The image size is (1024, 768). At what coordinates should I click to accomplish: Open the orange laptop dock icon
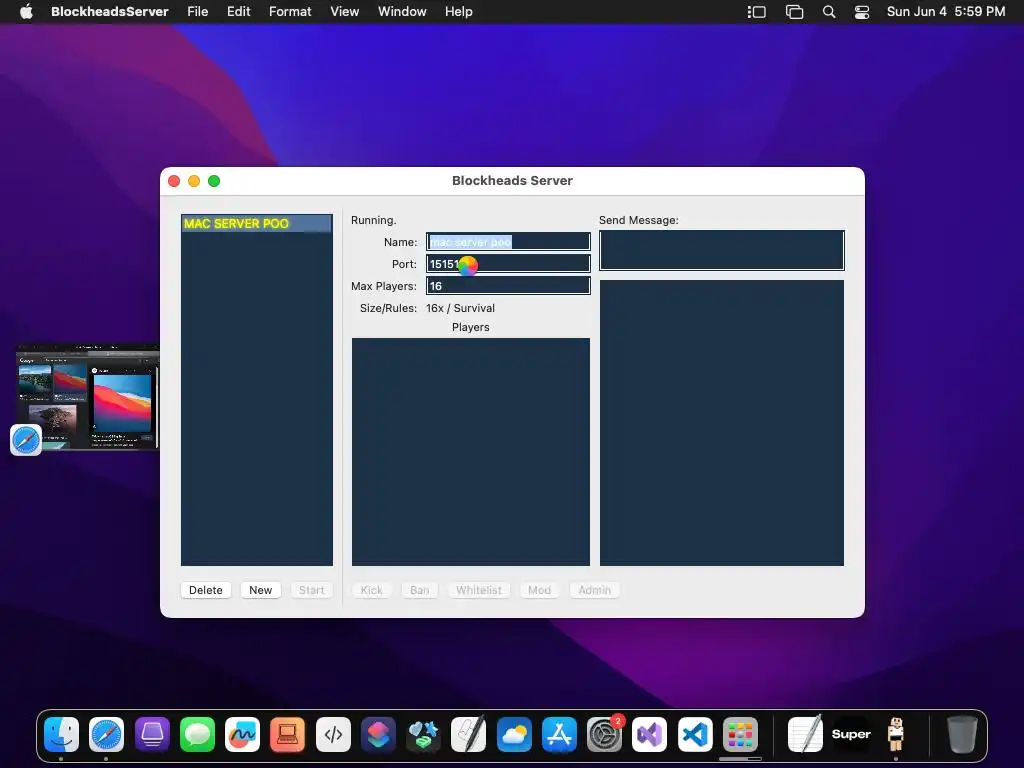pos(287,735)
